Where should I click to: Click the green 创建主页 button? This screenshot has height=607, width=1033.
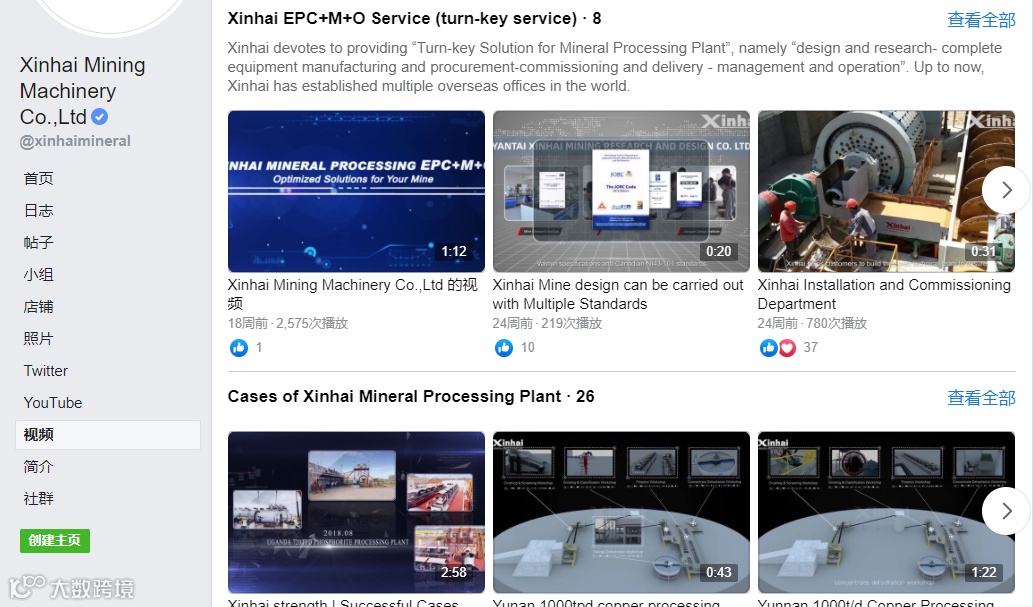click(55, 540)
